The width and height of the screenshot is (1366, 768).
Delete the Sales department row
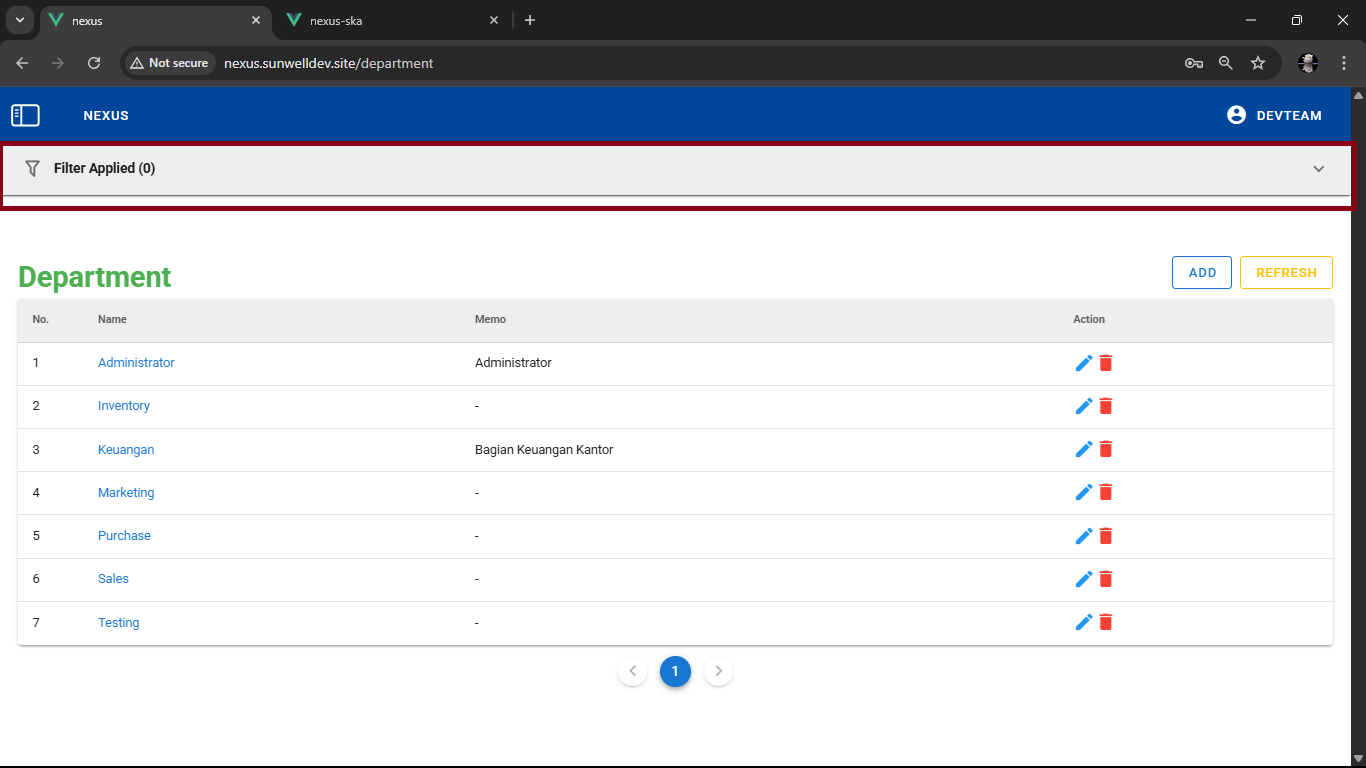(1106, 579)
